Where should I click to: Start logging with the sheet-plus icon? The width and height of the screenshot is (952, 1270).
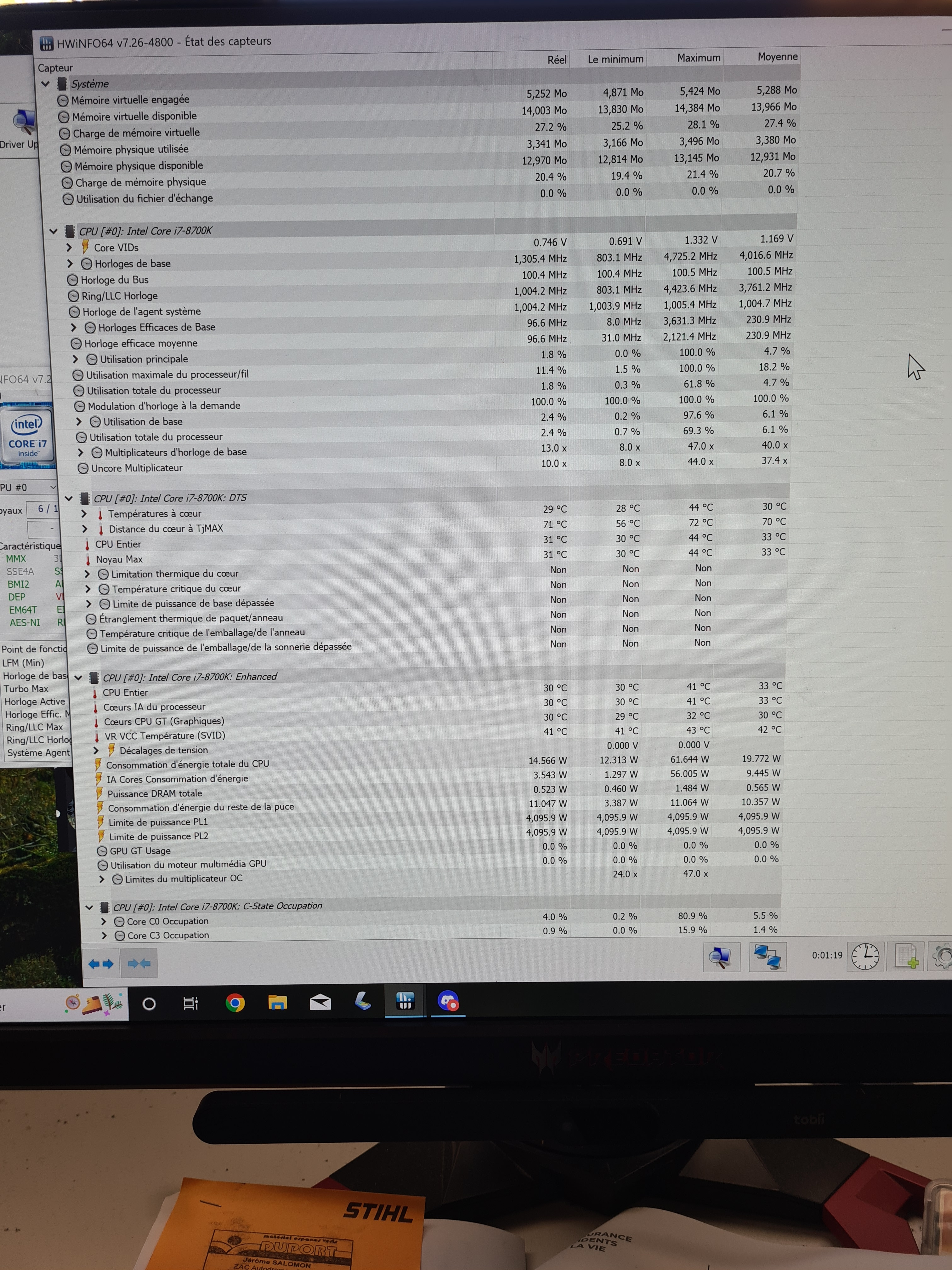[906, 957]
